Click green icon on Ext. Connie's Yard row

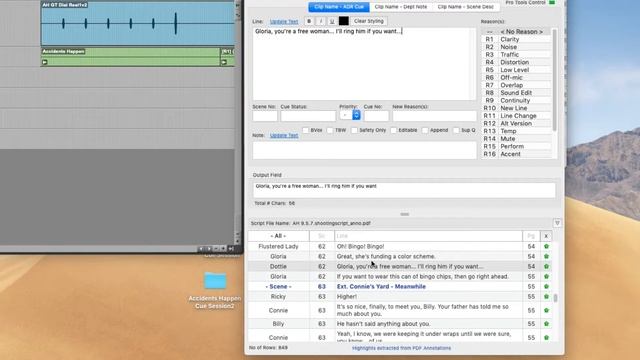pos(547,287)
